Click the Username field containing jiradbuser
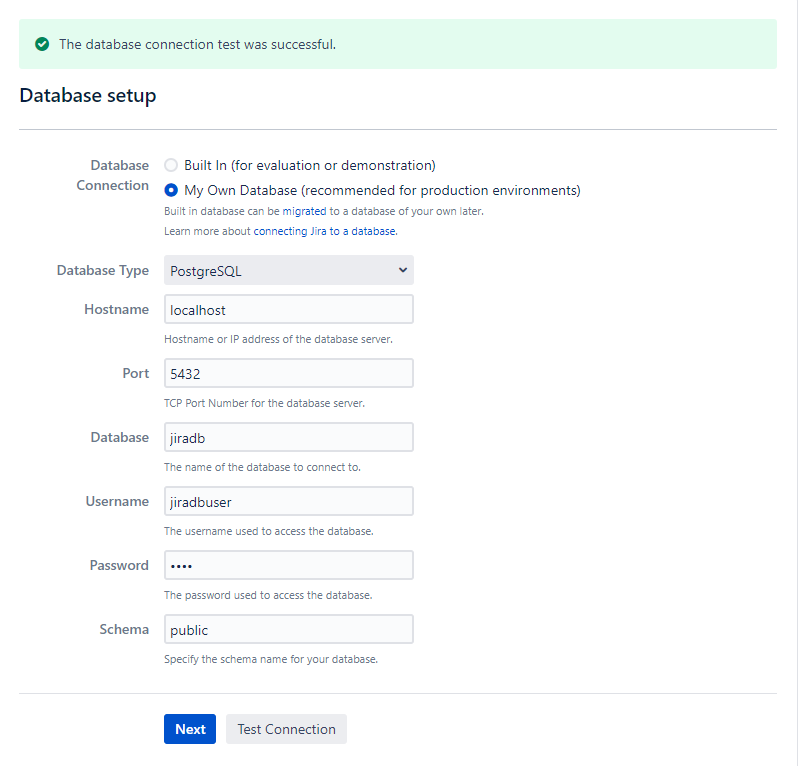Screen dimensions: 798x766 pos(289,502)
